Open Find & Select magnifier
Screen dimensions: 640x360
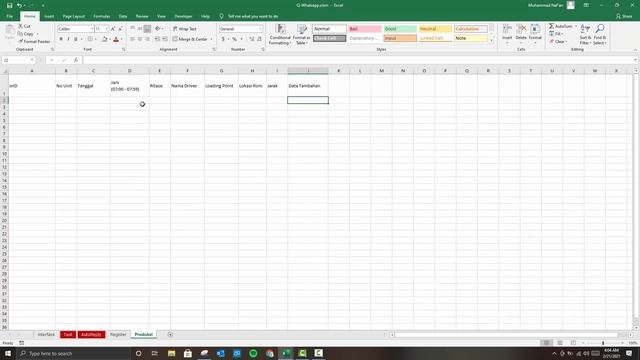pos(600,34)
